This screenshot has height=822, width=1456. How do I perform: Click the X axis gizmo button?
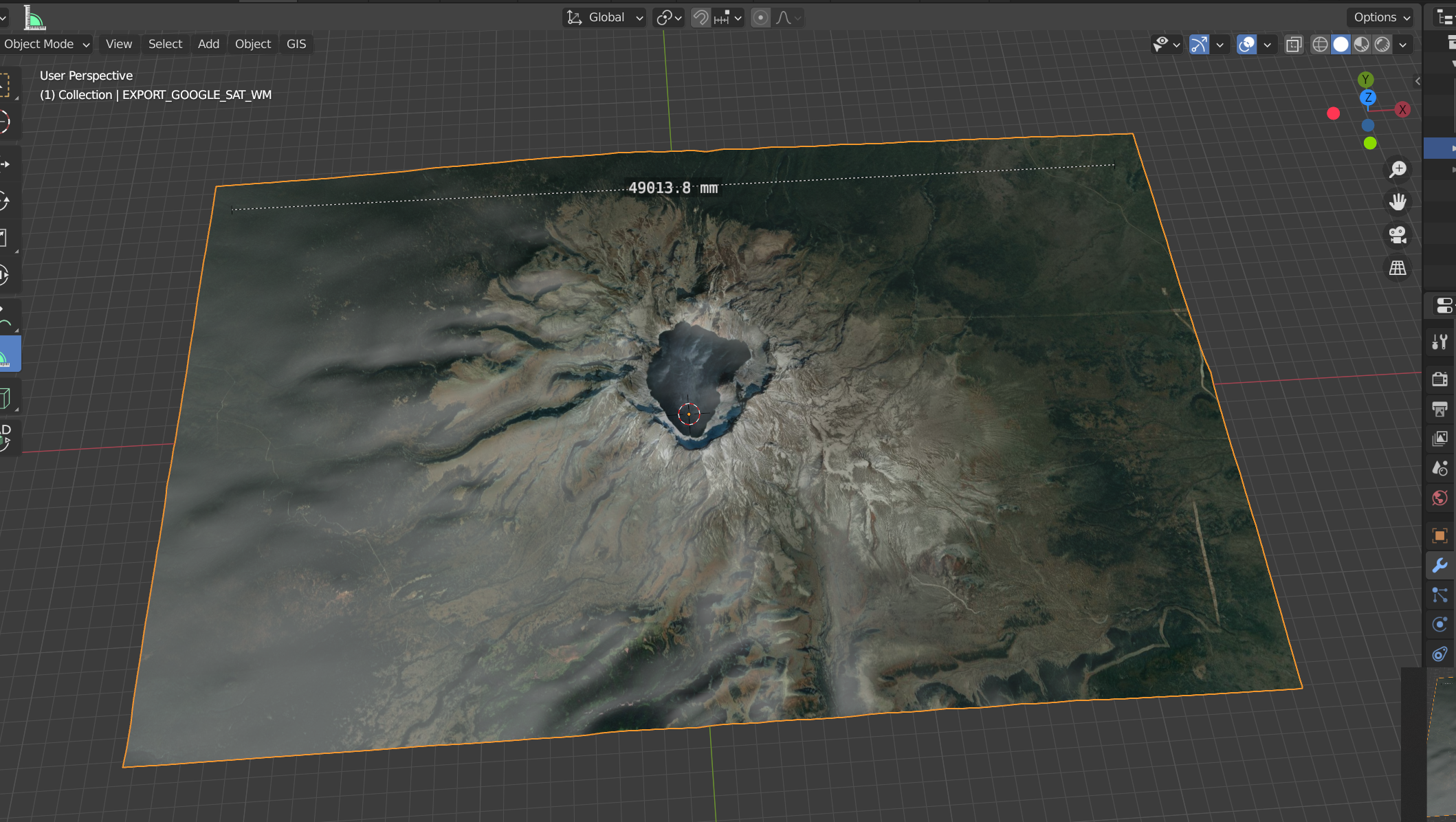click(1402, 110)
